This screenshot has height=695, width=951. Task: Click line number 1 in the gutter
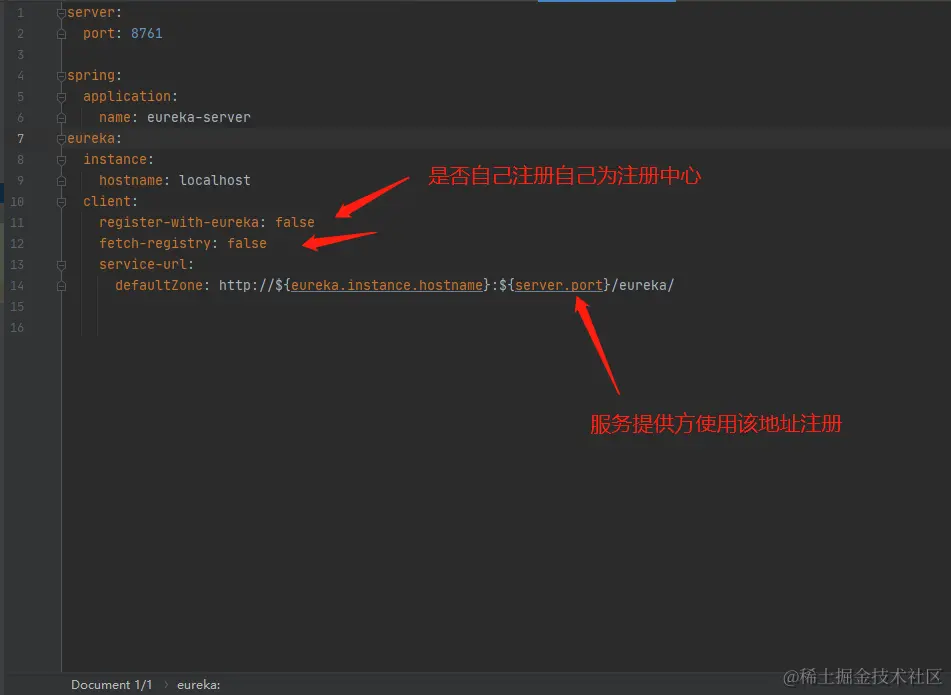20,13
